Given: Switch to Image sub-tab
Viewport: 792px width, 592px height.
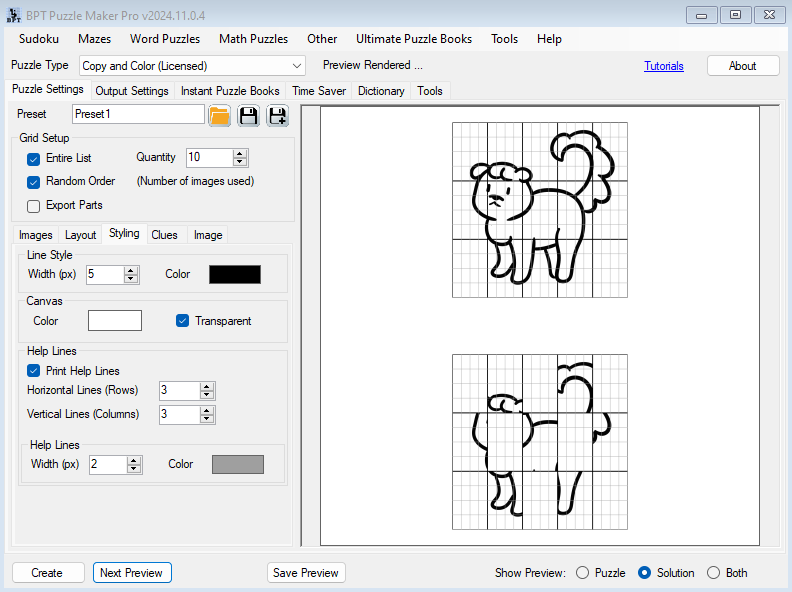Looking at the screenshot, I should tap(208, 235).
